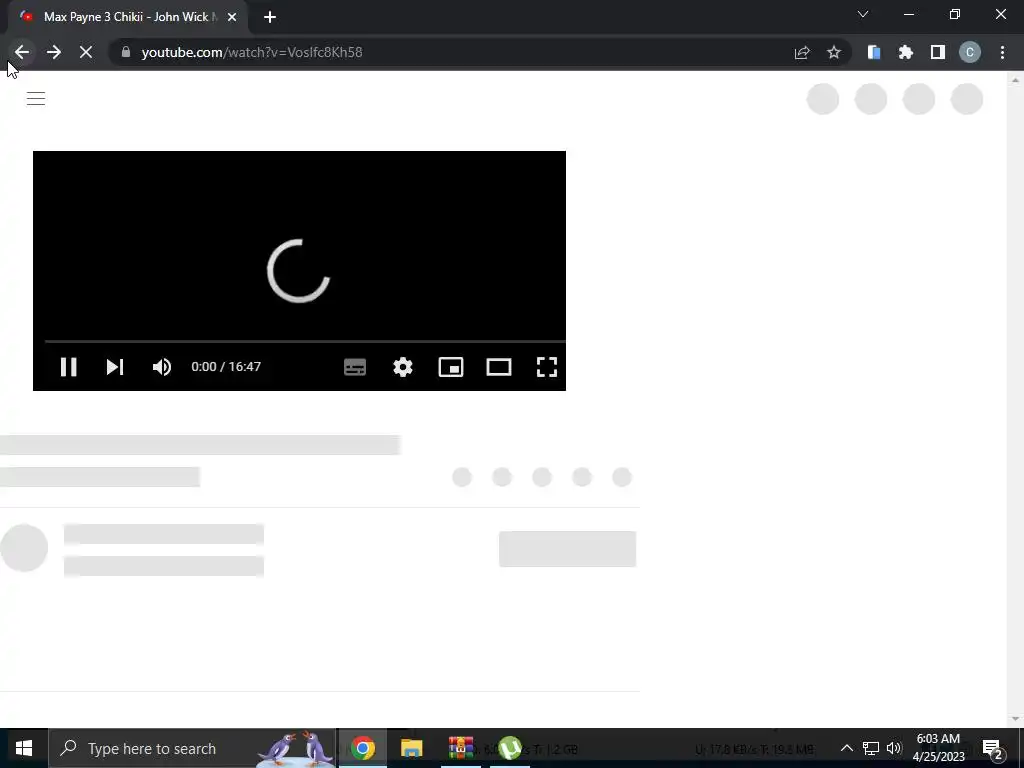Image resolution: width=1024 pixels, height=768 pixels.
Task: Open network status tray icon
Action: coord(871,748)
